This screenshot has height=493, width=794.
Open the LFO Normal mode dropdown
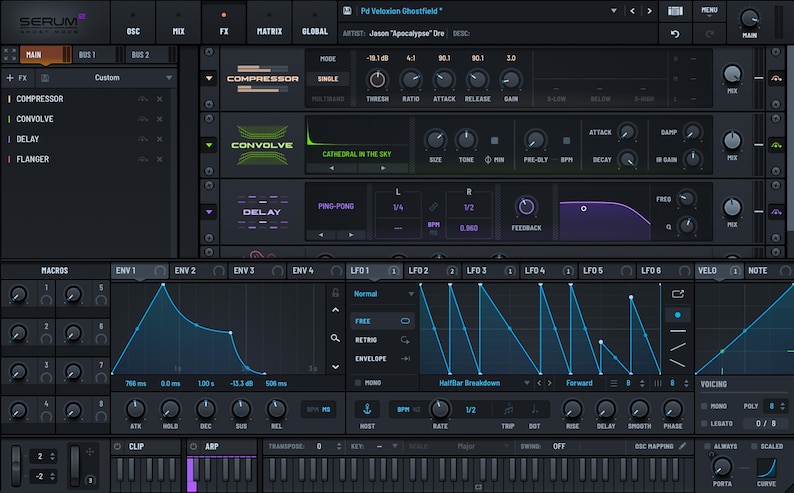click(x=383, y=294)
